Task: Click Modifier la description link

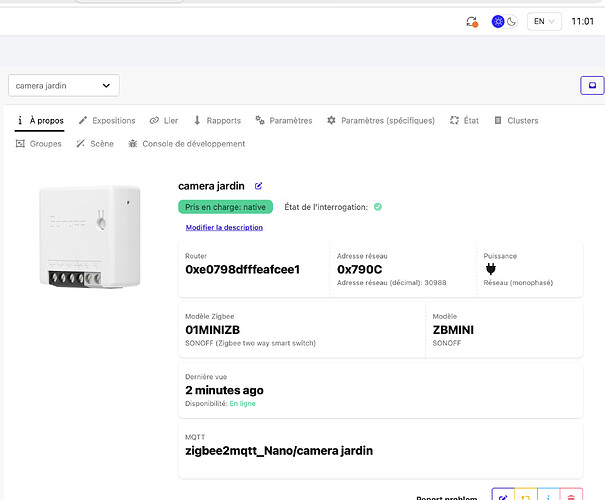Action: click(224, 228)
